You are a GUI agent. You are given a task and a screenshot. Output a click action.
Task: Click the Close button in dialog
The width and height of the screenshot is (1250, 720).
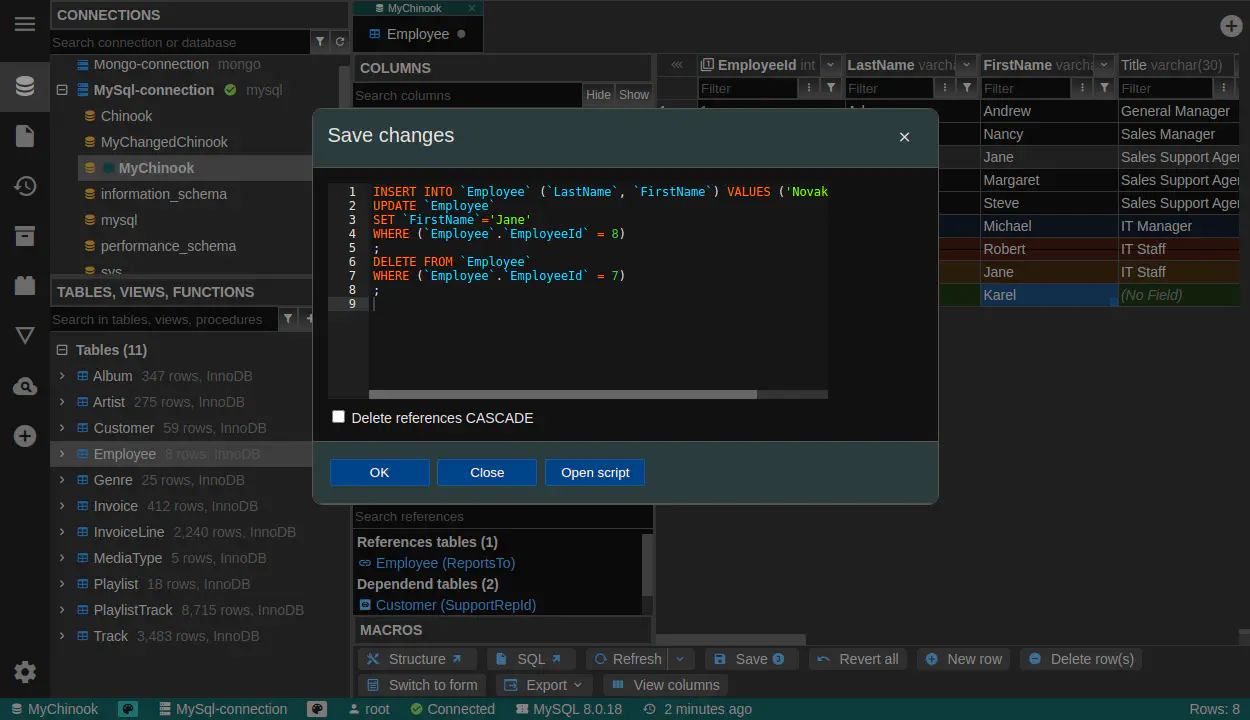click(x=487, y=472)
